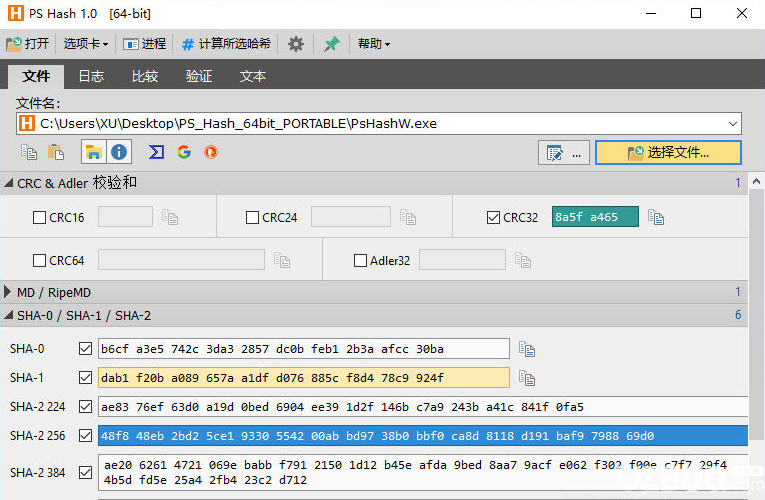This screenshot has height=500, width=765.
Task: Click the empty CRC24 field
Action: point(351,217)
